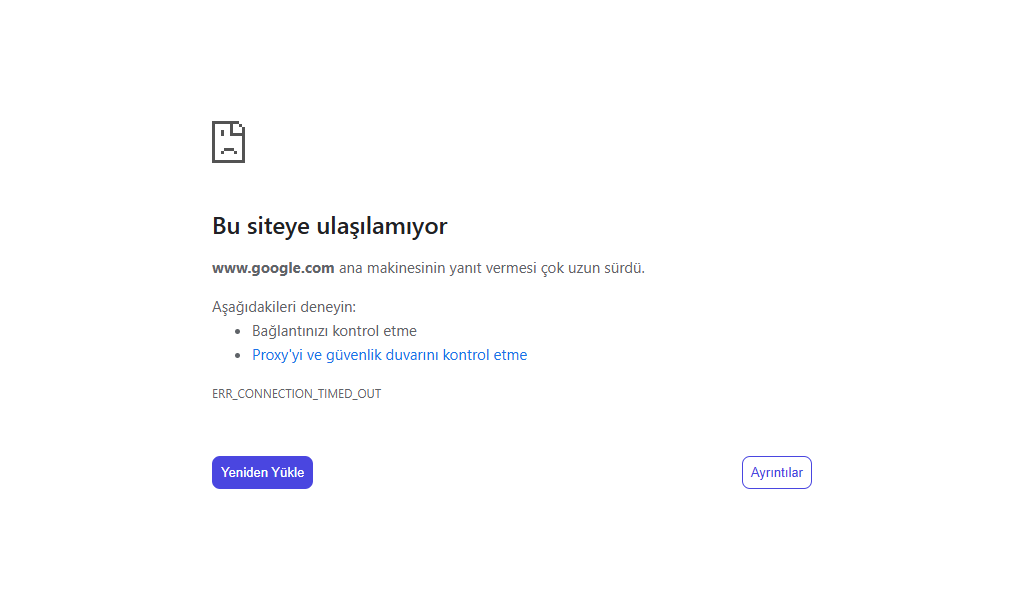Click the 'Bu siteye ulaşılamıyor' heading

click(x=329, y=226)
